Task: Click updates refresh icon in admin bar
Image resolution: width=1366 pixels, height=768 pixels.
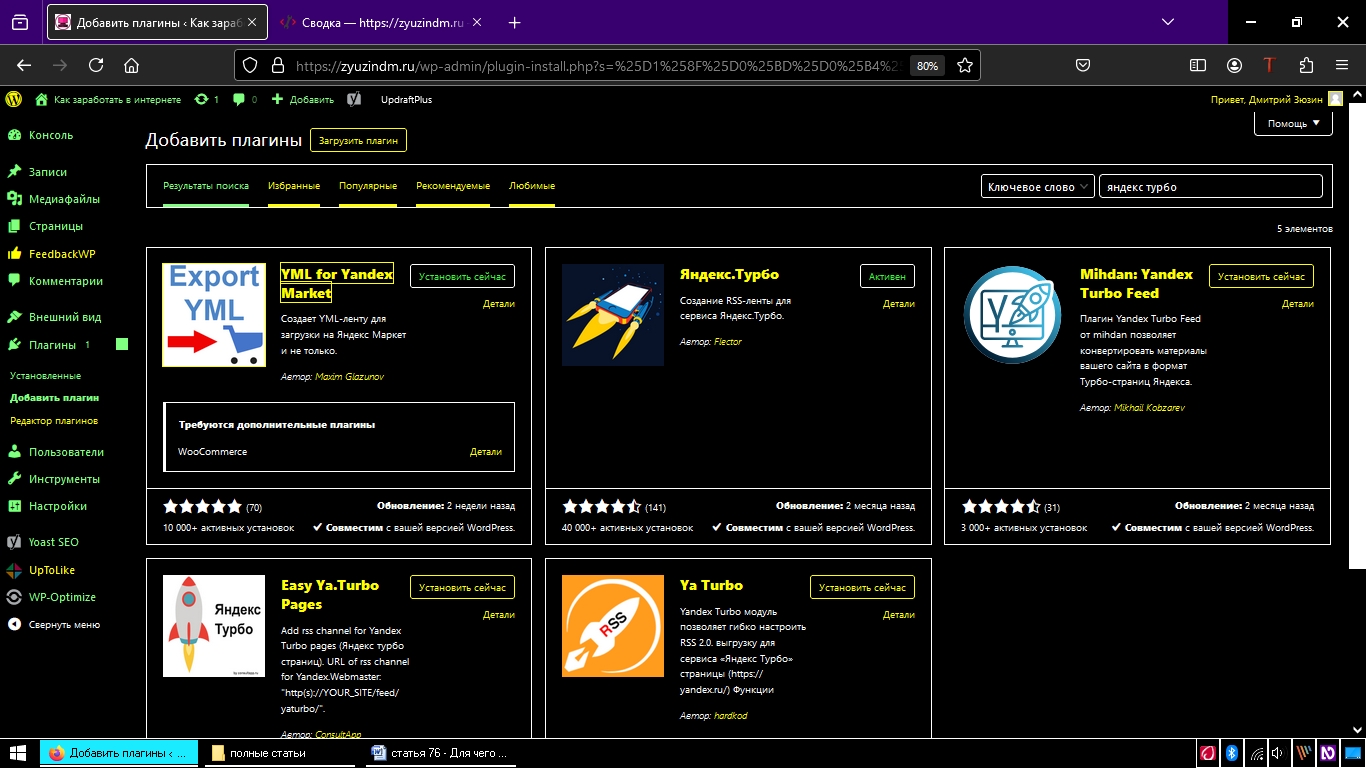Action: (202, 99)
